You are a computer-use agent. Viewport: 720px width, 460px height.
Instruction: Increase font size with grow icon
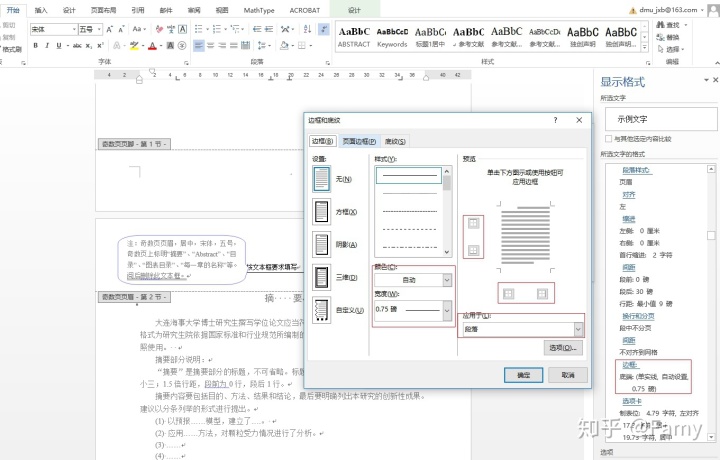click(x=110, y=29)
